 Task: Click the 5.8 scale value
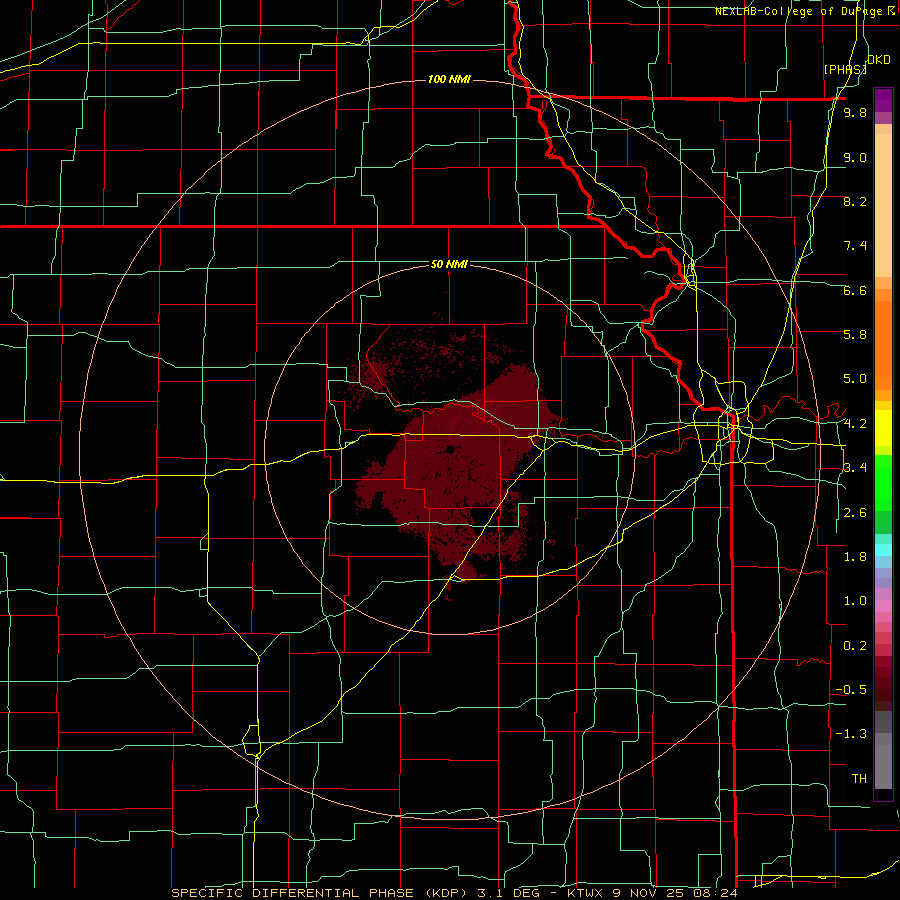(x=855, y=335)
